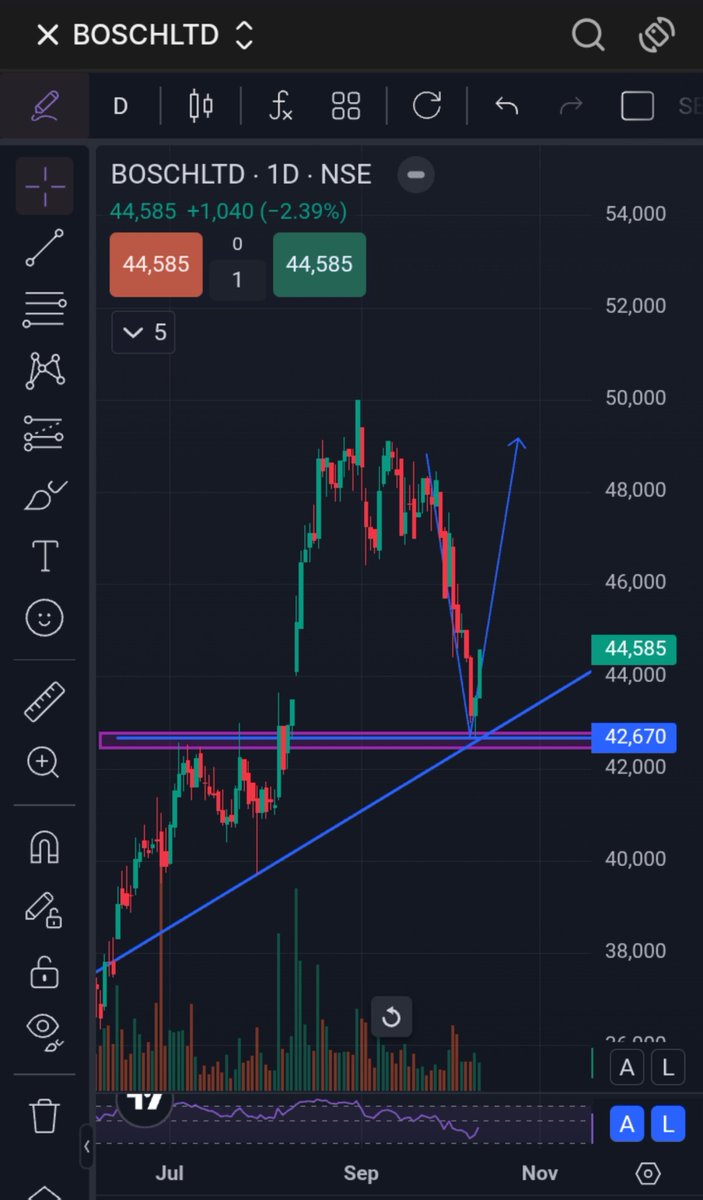Tap the green 44,585 buy button
This screenshot has width=703, height=1200.
point(319,265)
